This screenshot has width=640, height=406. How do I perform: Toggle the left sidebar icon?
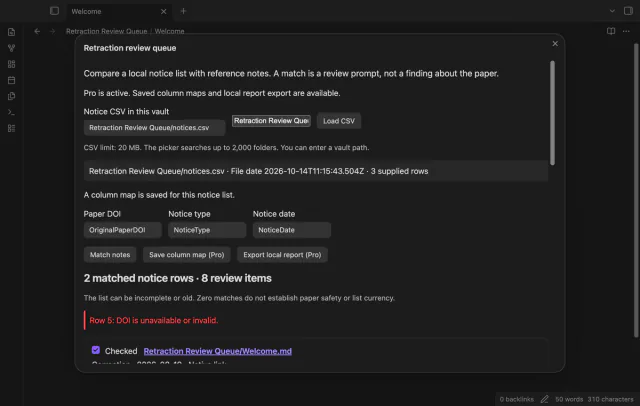tap(54, 11)
